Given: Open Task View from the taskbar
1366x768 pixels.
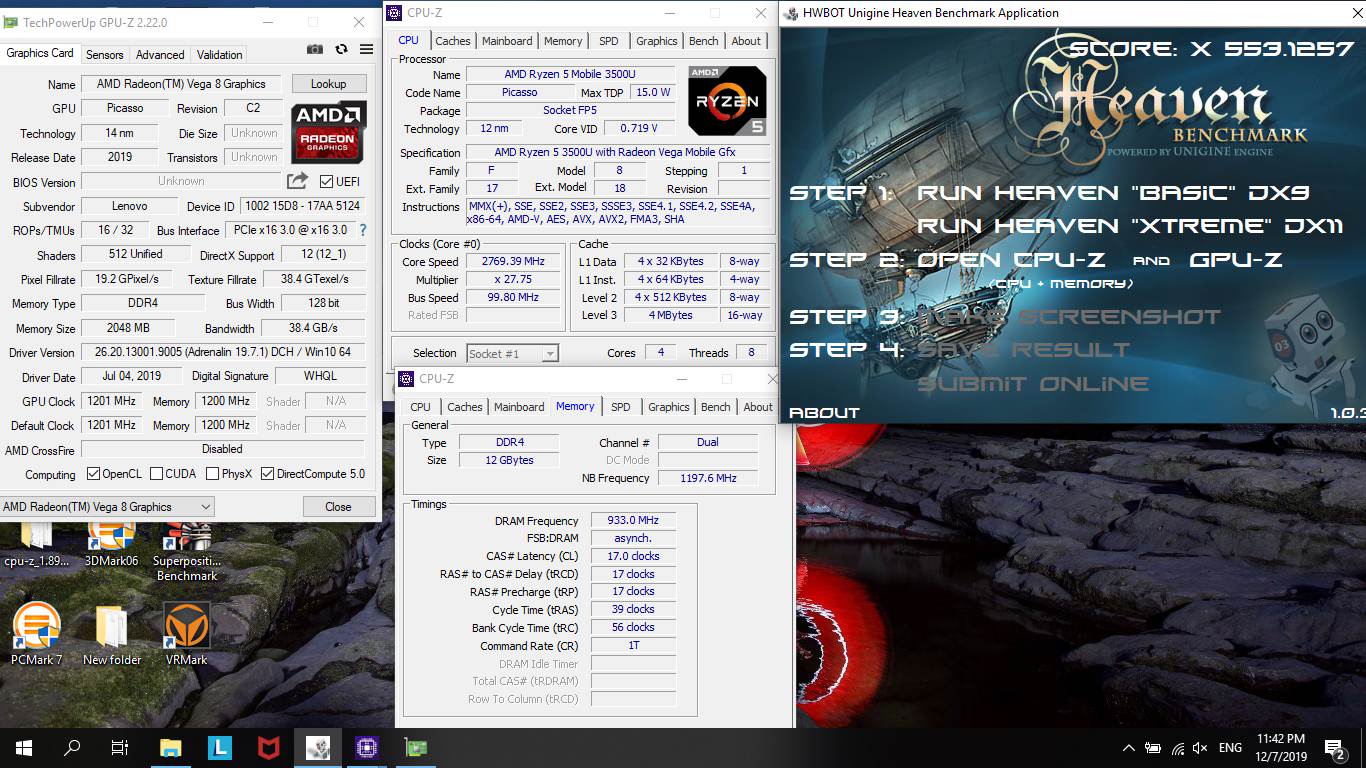Looking at the screenshot, I should 120,747.
